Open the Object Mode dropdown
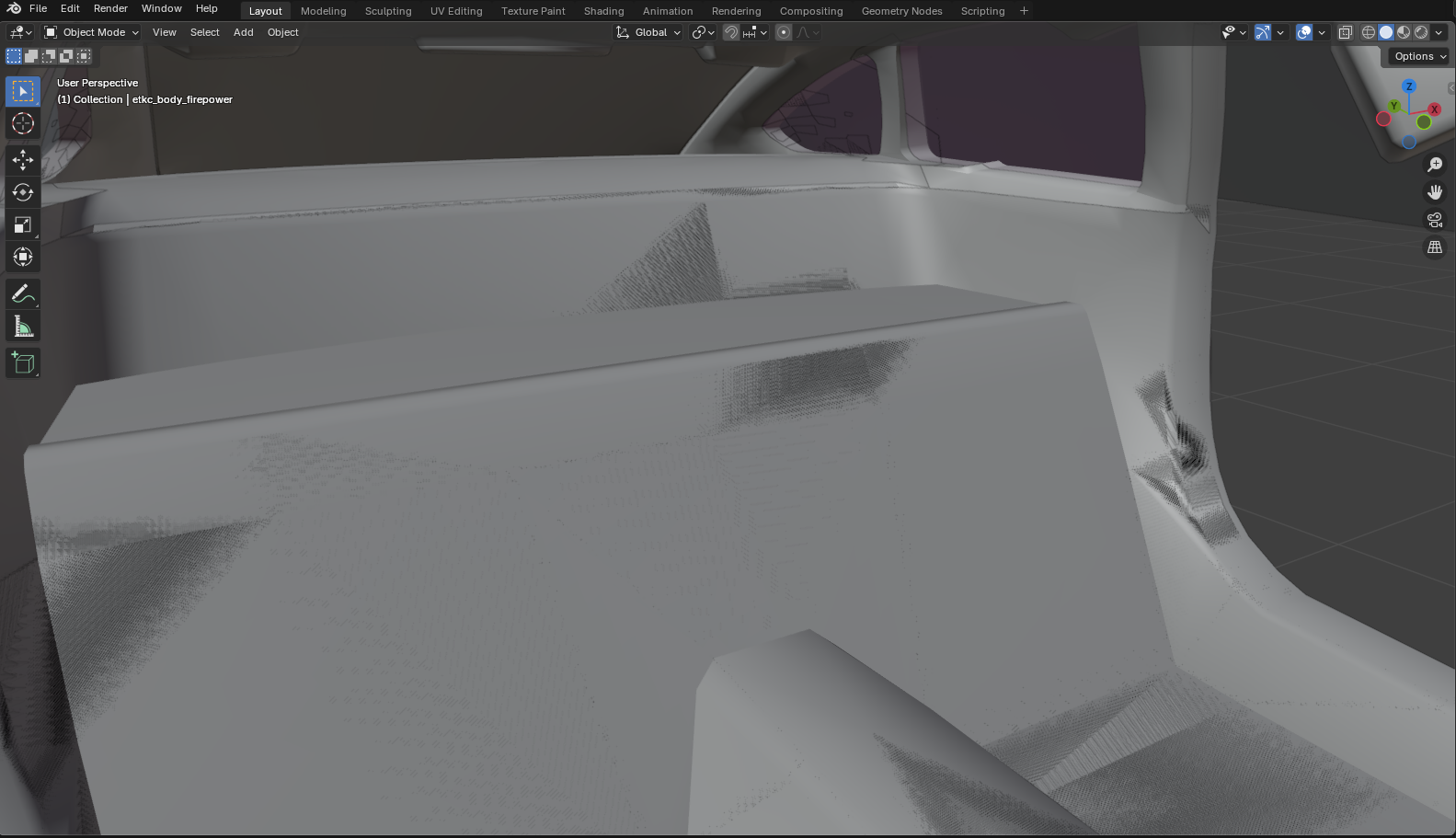This screenshot has width=1456, height=838. (92, 32)
